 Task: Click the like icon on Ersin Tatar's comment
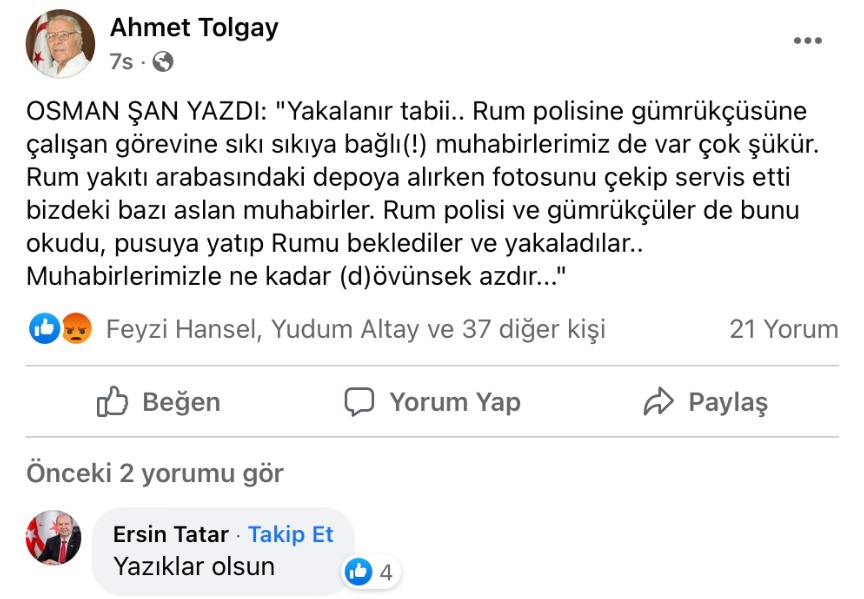(x=358, y=572)
